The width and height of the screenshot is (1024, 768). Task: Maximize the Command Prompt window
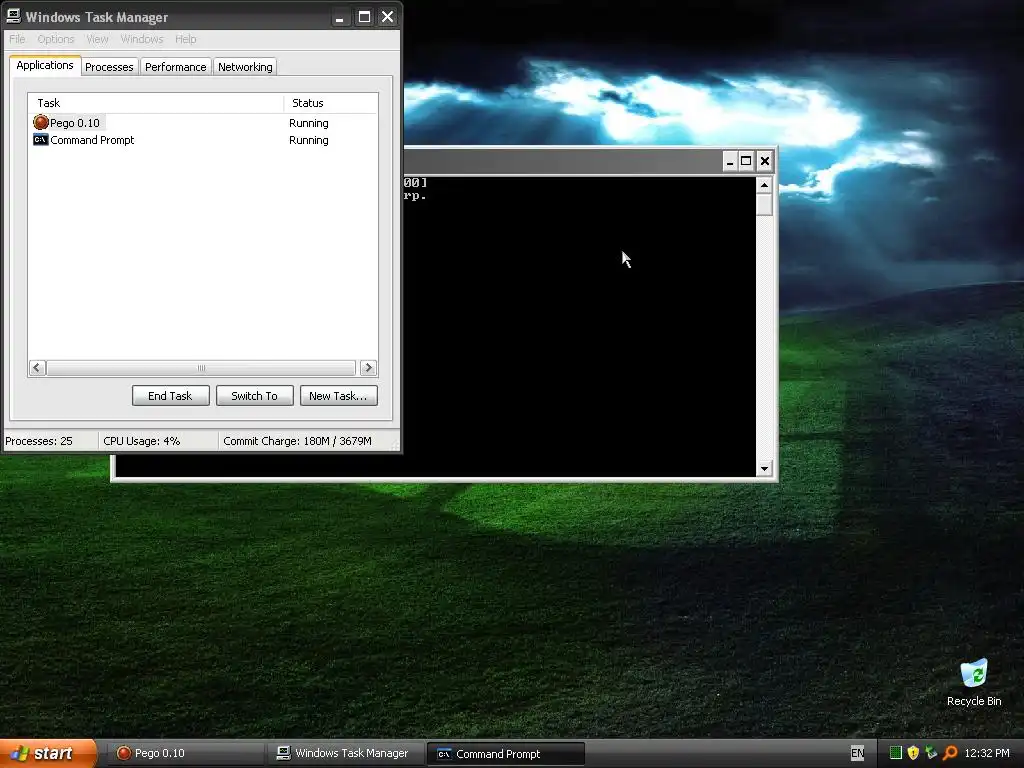[x=746, y=161]
